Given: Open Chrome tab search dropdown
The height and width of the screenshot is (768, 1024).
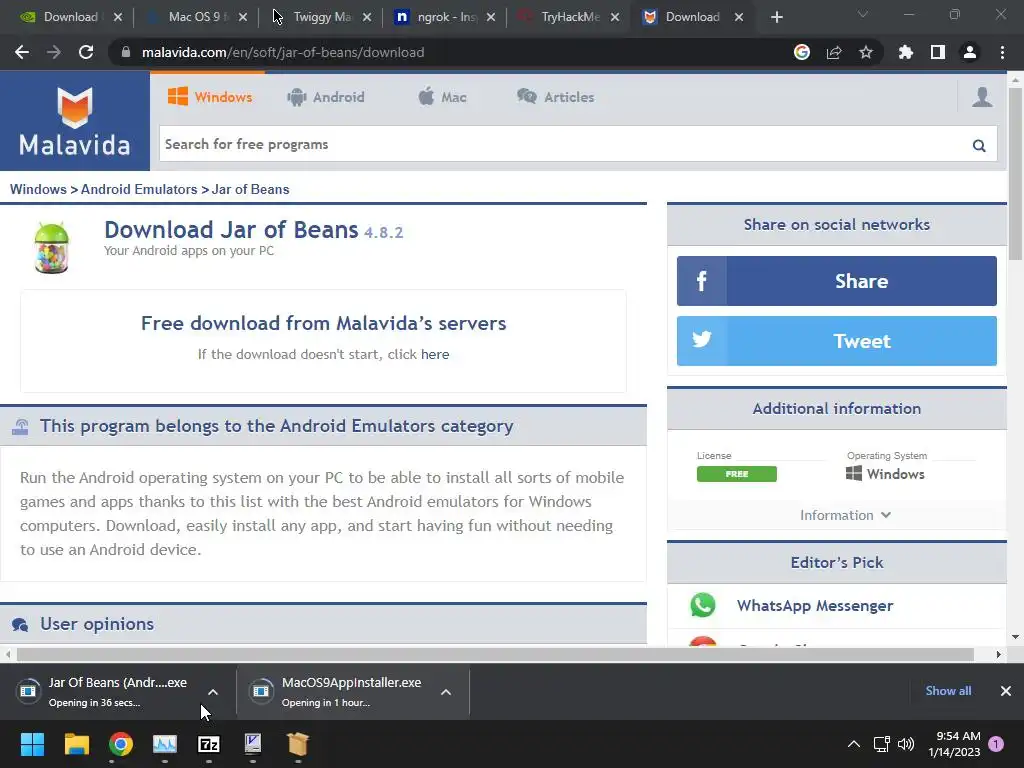Looking at the screenshot, I should pyautogui.click(x=863, y=14).
